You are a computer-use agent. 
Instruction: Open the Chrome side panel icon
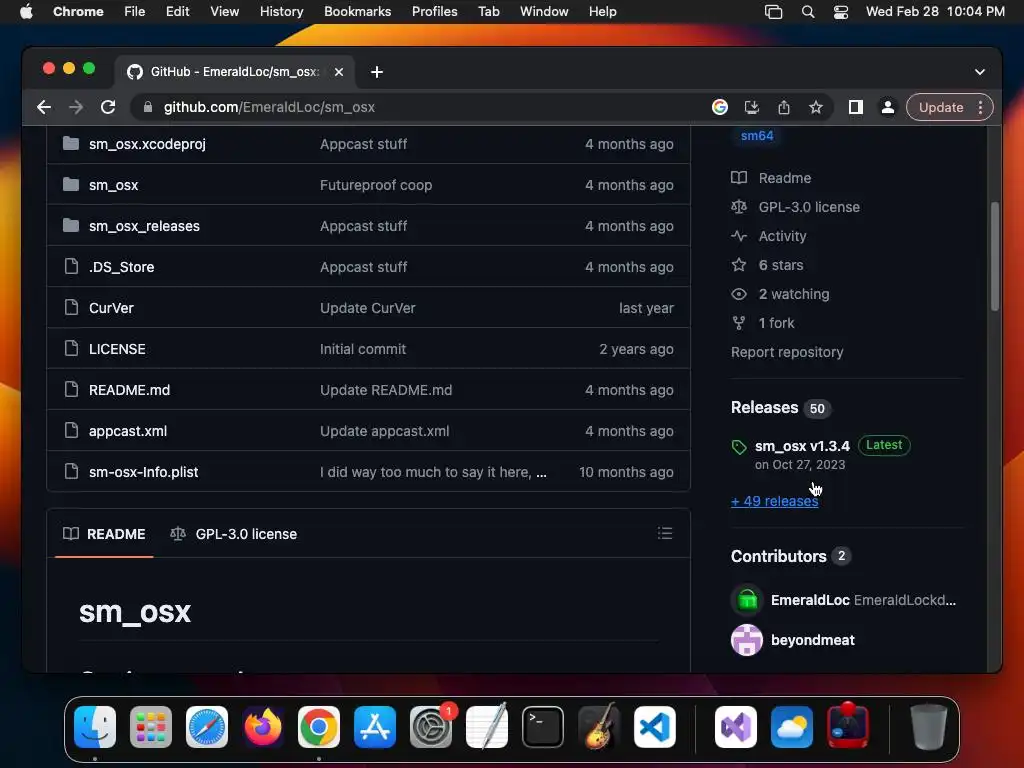tap(856, 107)
